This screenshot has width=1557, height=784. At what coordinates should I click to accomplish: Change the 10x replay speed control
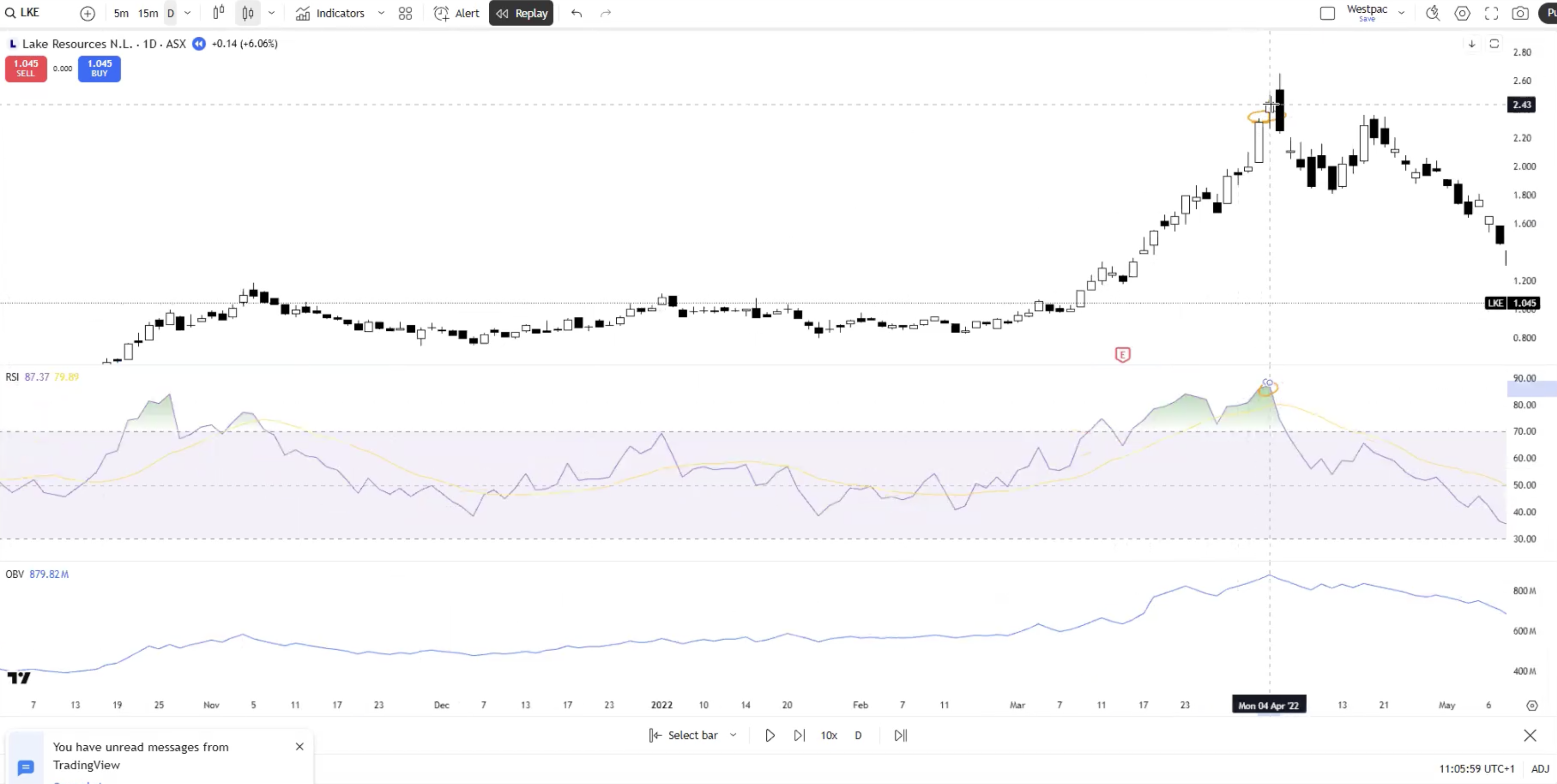(x=829, y=735)
